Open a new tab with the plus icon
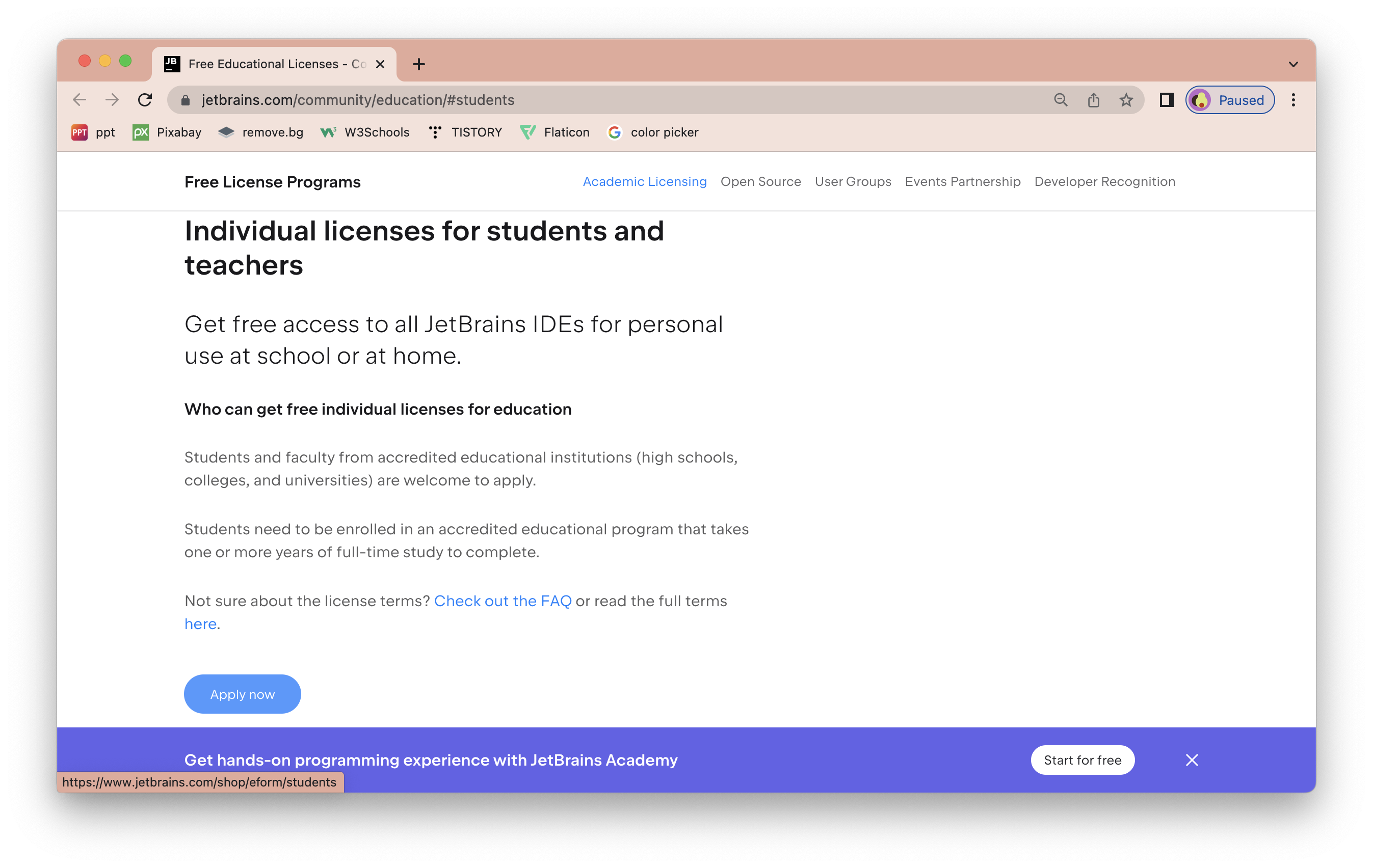This screenshot has height=868, width=1373. [x=418, y=64]
